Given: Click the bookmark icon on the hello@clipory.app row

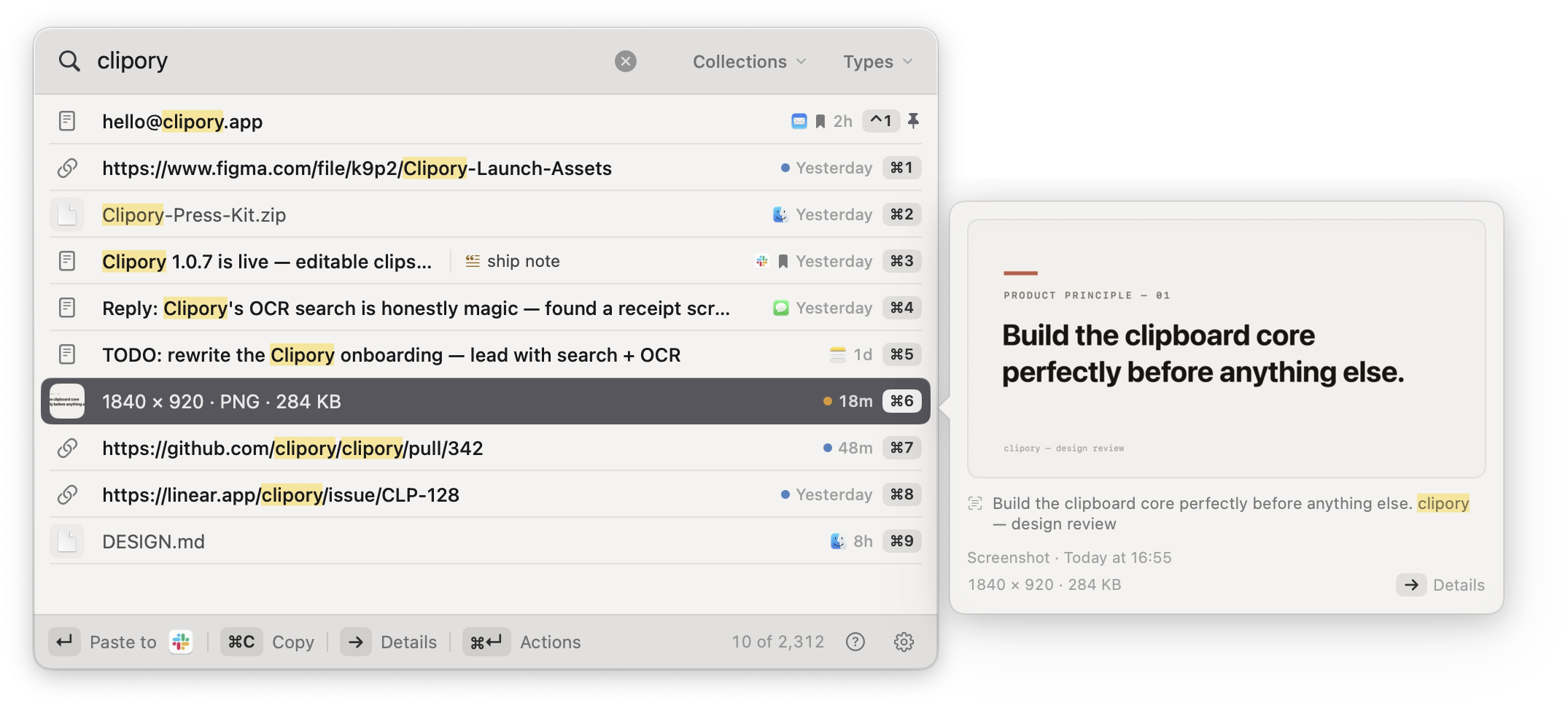Looking at the screenshot, I should click(x=820, y=121).
